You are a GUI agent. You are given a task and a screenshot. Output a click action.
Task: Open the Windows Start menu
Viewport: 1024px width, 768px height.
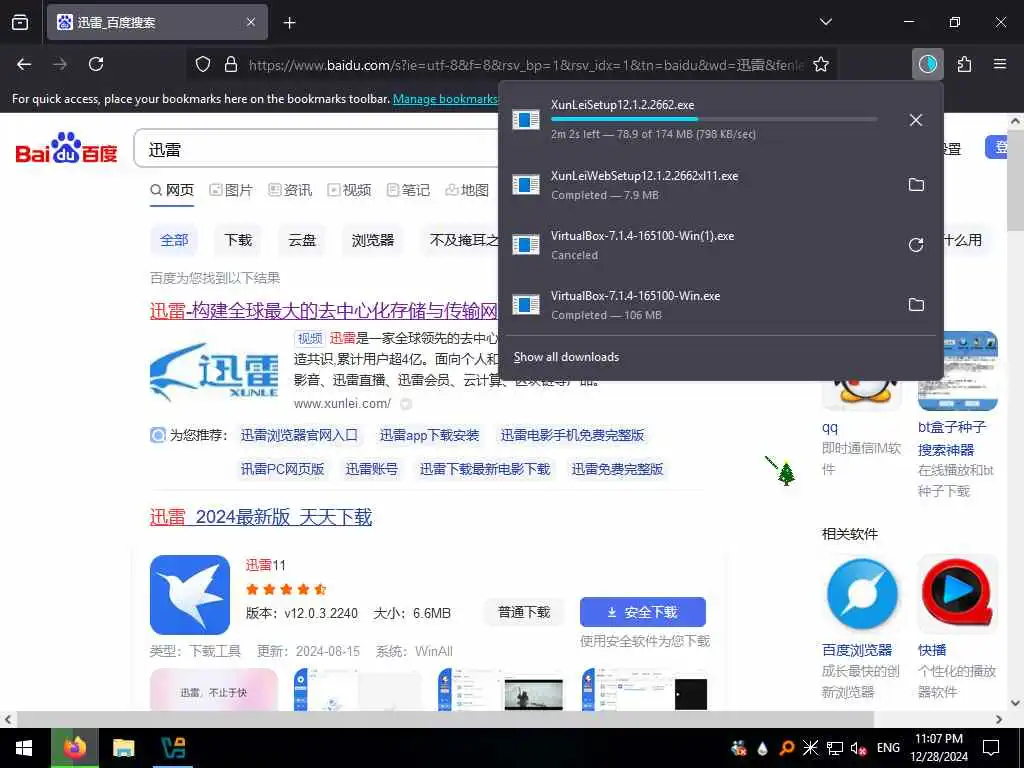point(24,748)
